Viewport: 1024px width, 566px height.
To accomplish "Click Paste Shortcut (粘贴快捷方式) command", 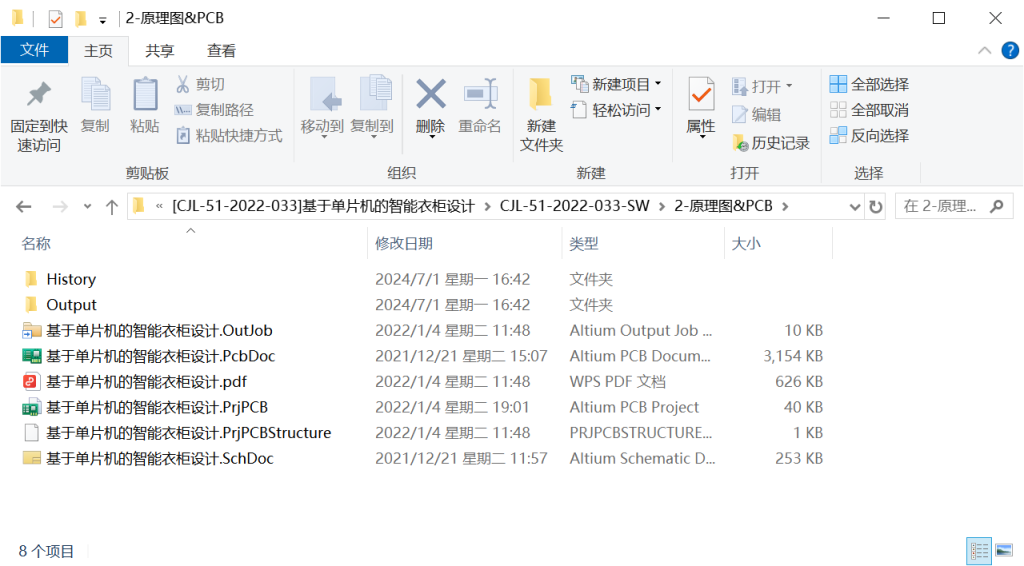I will [x=229, y=135].
